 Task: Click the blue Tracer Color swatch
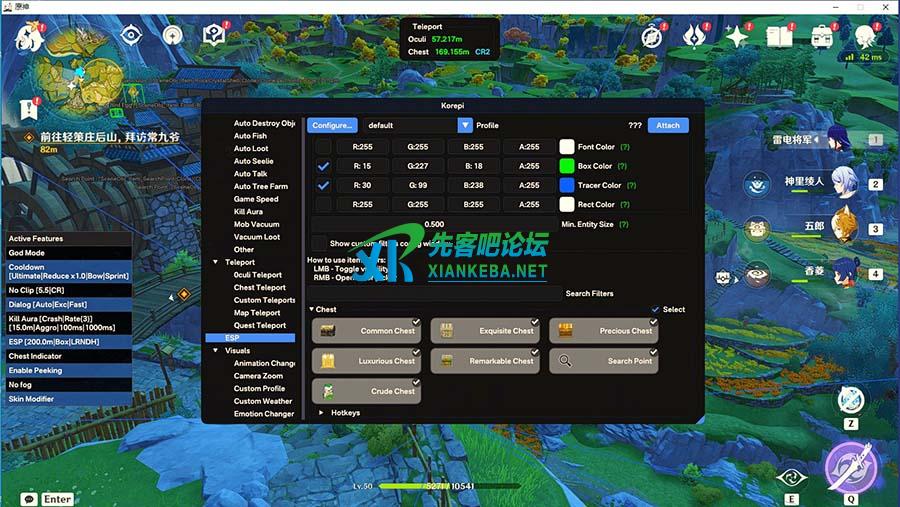[567, 185]
